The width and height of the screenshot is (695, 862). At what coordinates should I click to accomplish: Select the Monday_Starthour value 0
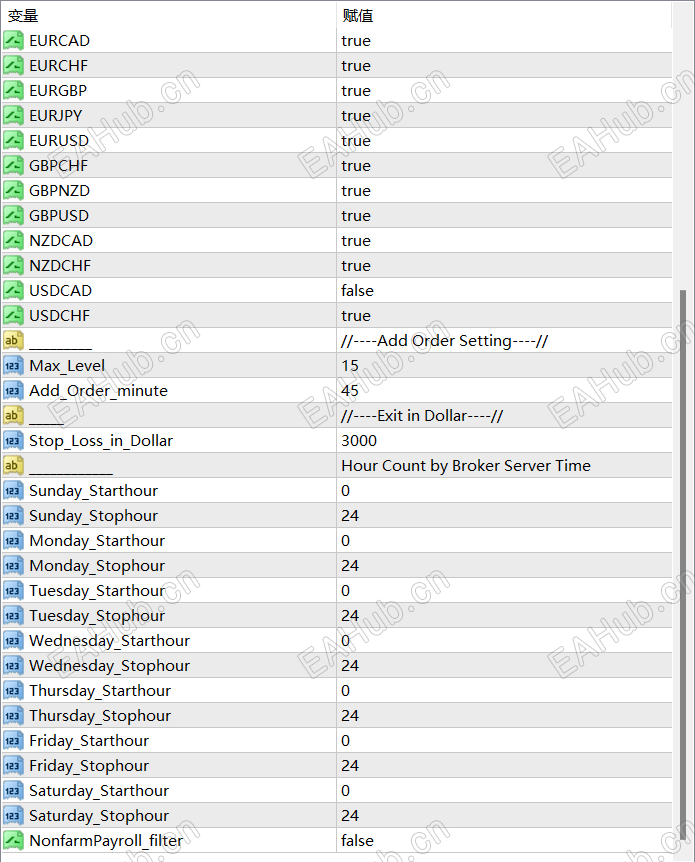[x=345, y=541]
